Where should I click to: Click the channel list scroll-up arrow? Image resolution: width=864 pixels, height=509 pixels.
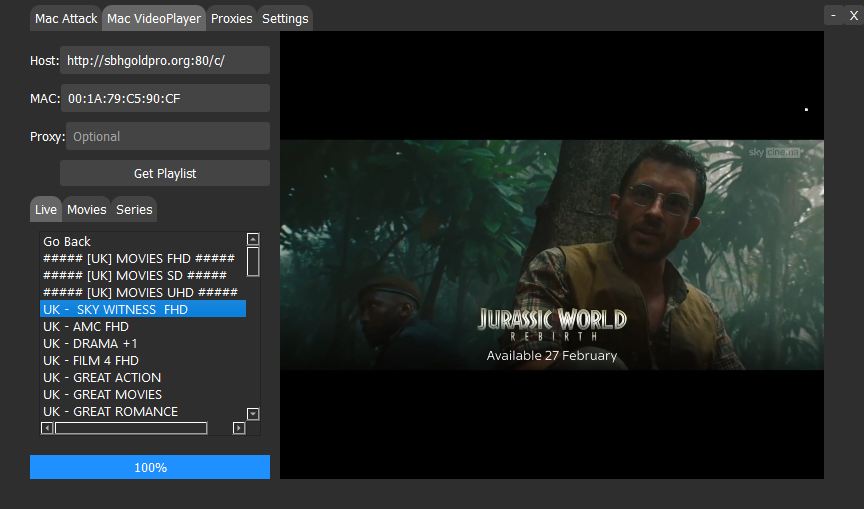tap(253, 239)
